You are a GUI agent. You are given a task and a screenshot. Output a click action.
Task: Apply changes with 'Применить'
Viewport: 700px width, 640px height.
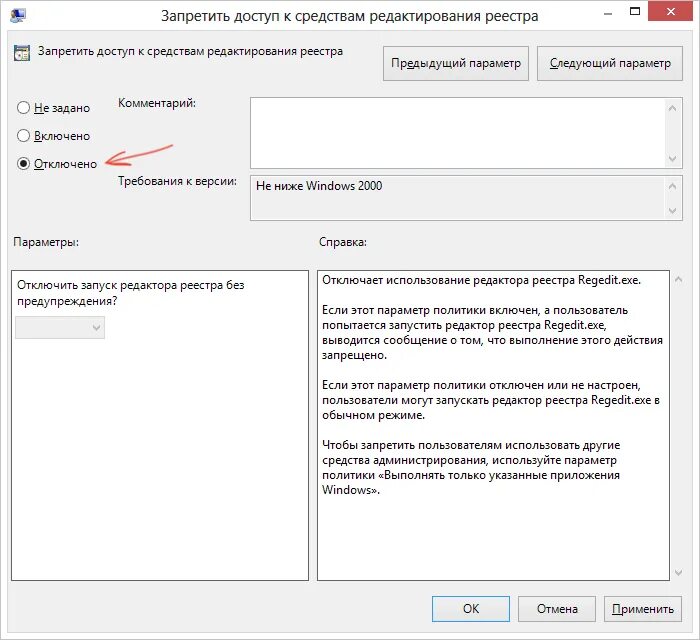point(643,609)
